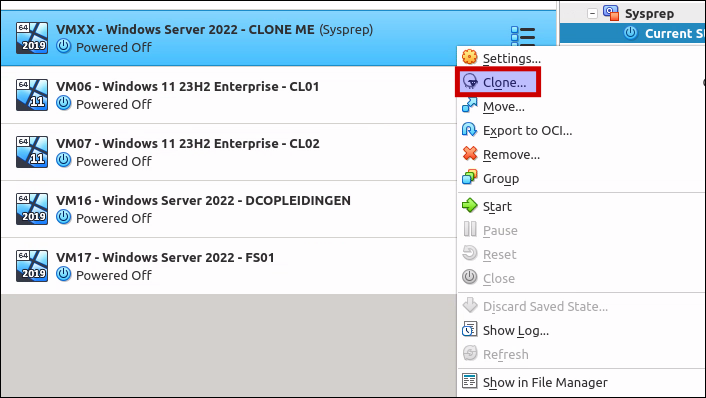Click the Move arrow icon

(470, 105)
